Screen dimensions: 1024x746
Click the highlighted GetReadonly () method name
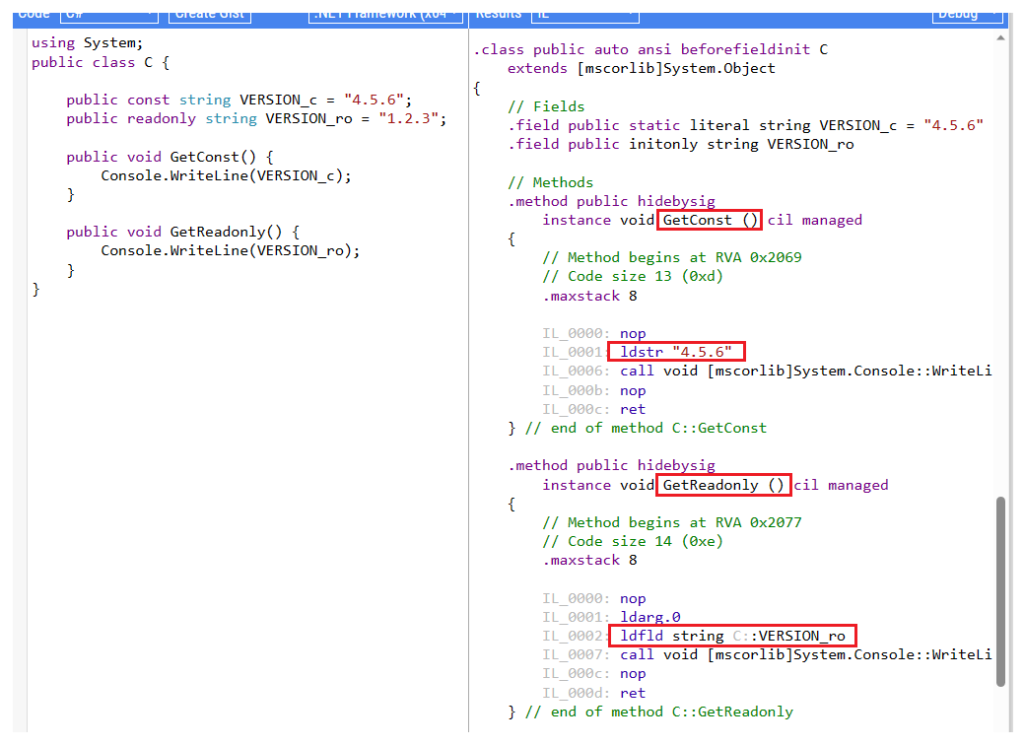click(x=722, y=485)
